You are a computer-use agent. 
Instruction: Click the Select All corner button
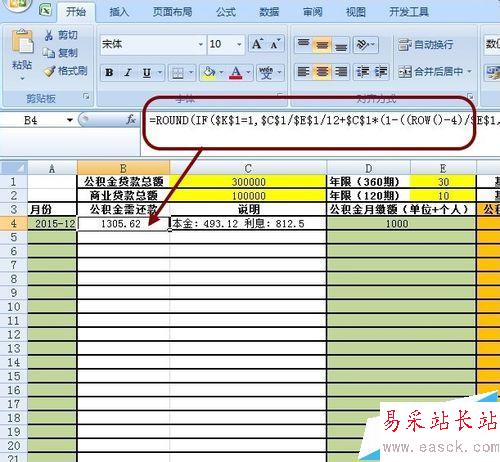[x=14, y=168]
